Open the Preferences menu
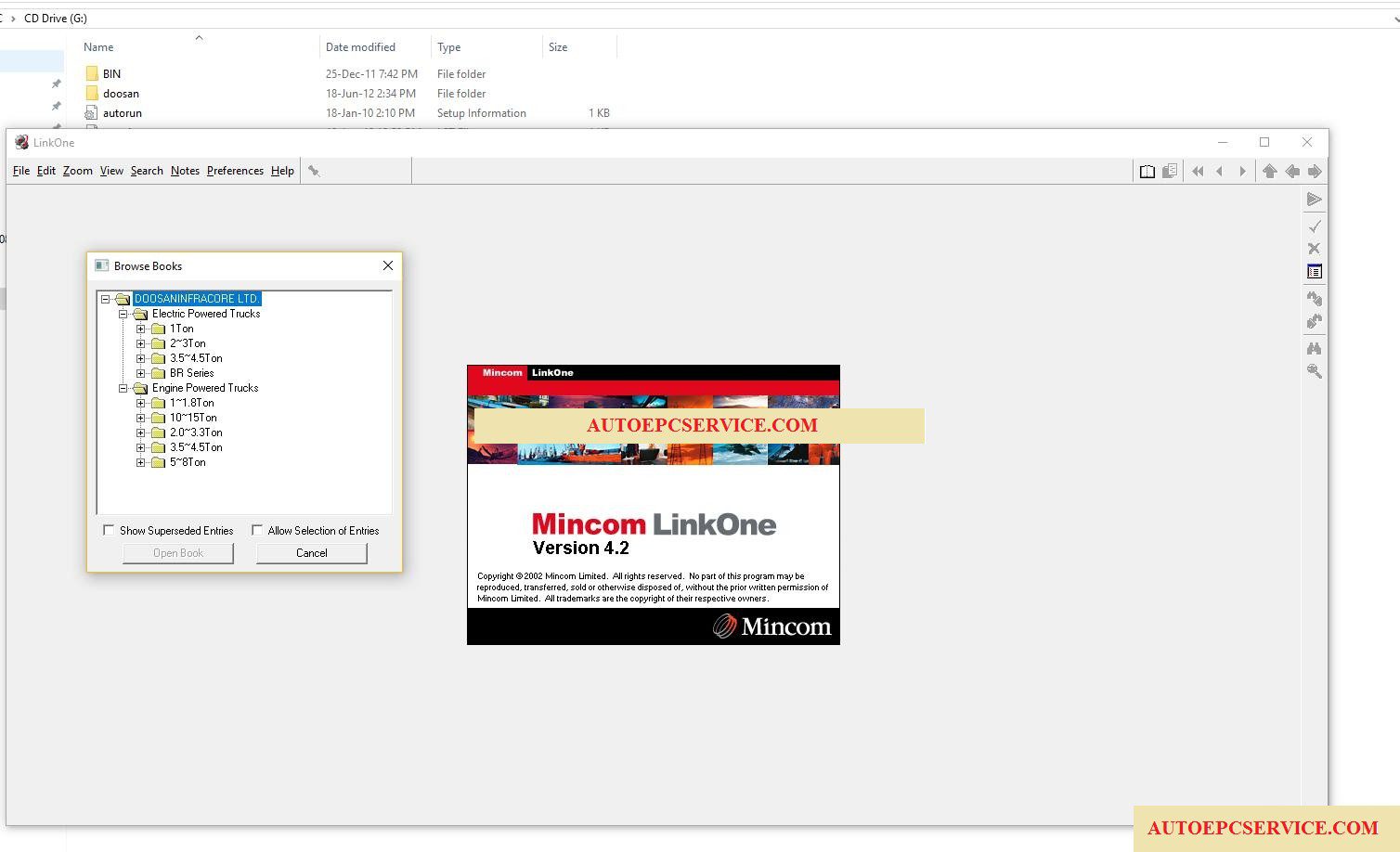 coord(235,171)
